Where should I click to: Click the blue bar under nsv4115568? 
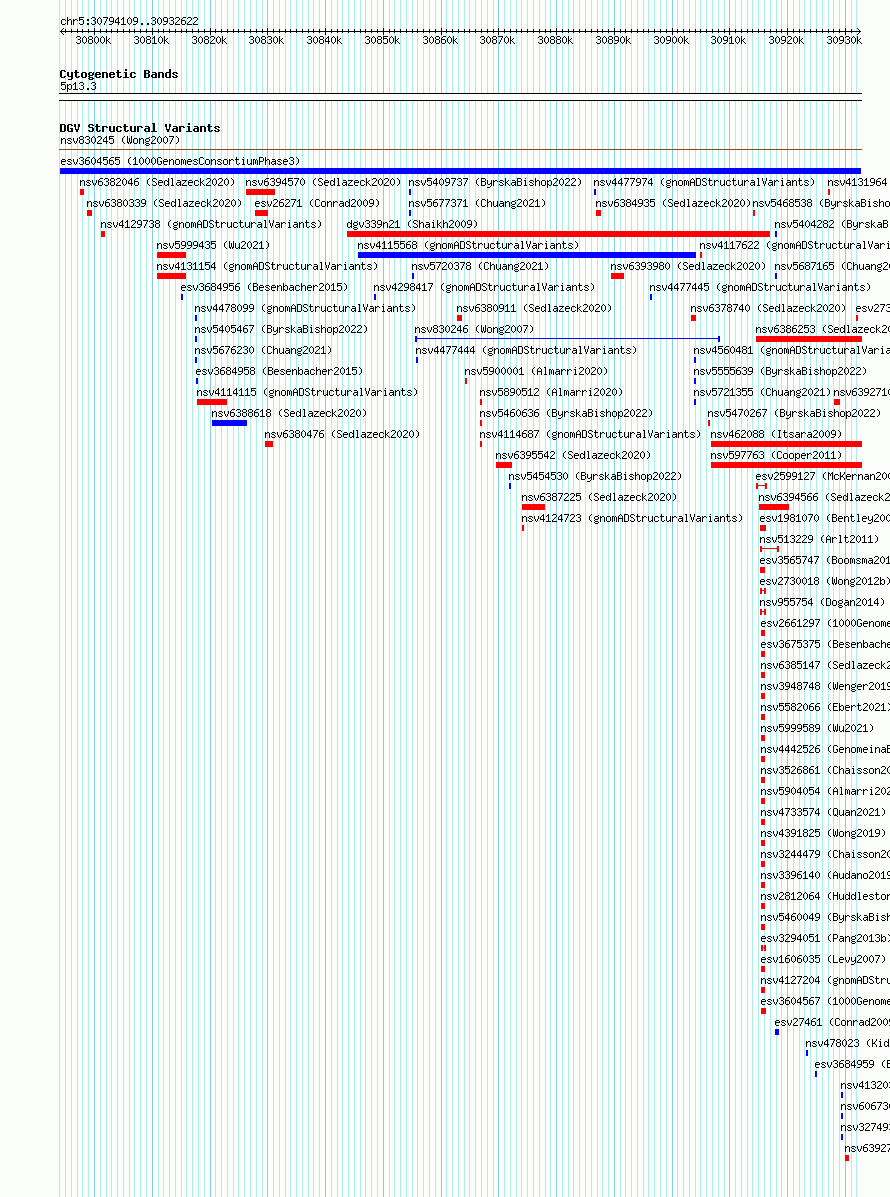(527, 255)
